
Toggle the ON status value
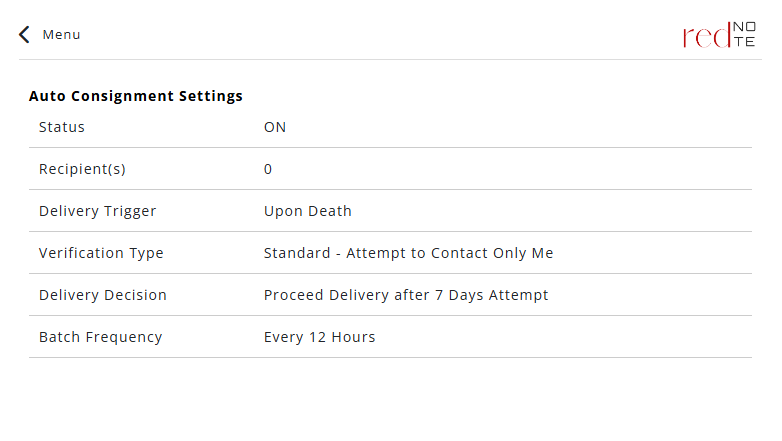(275, 127)
